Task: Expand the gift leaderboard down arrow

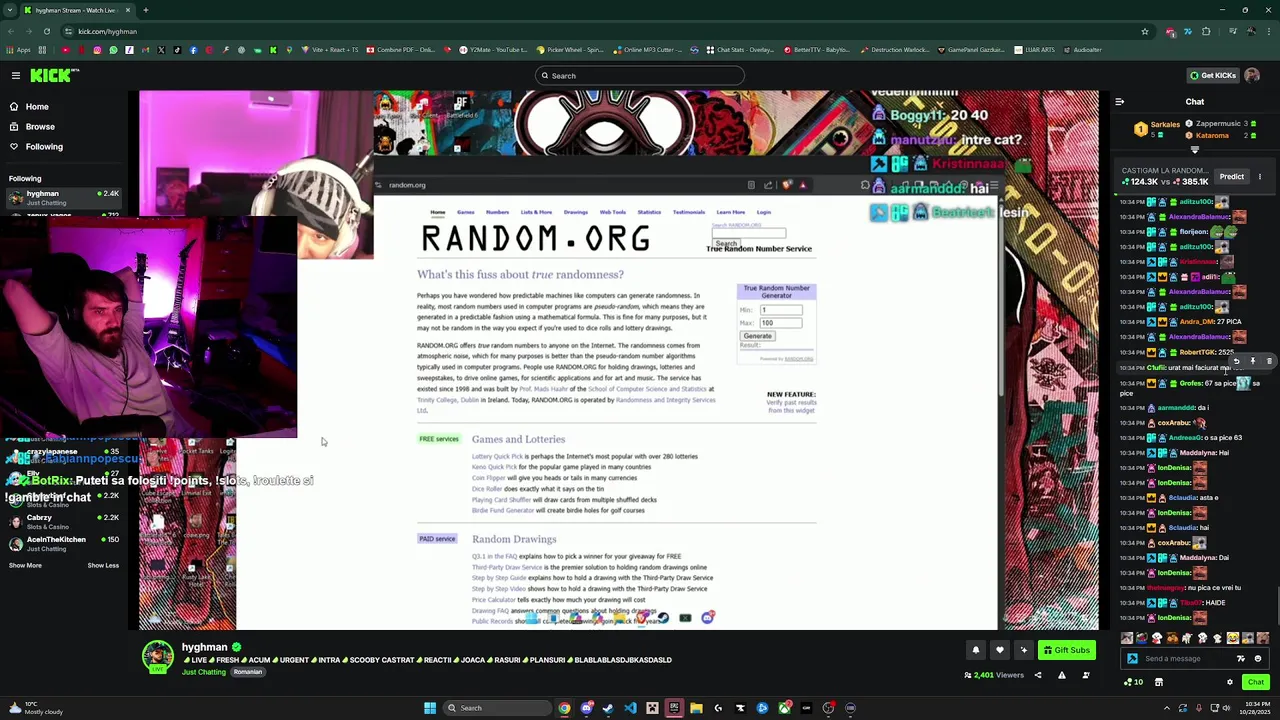Action: click(1194, 150)
